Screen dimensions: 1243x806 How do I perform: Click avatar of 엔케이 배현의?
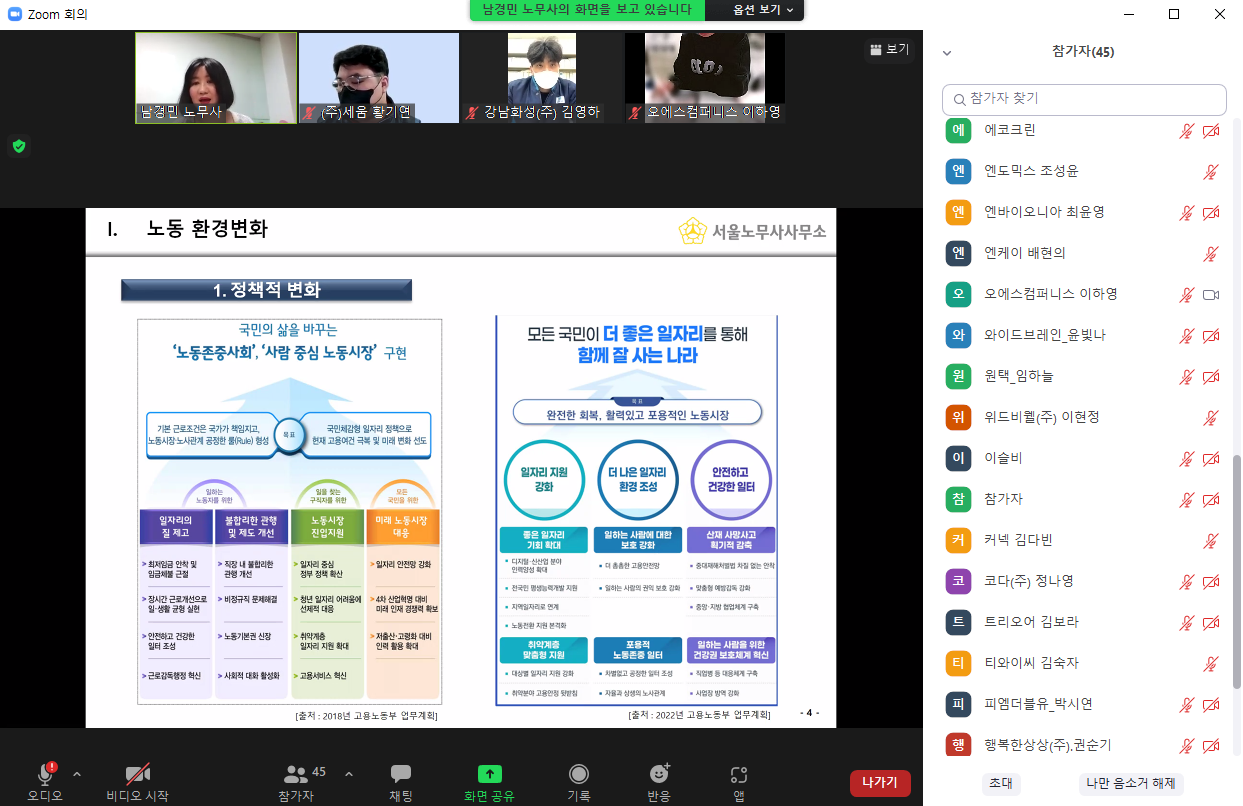tap(958, 253)
